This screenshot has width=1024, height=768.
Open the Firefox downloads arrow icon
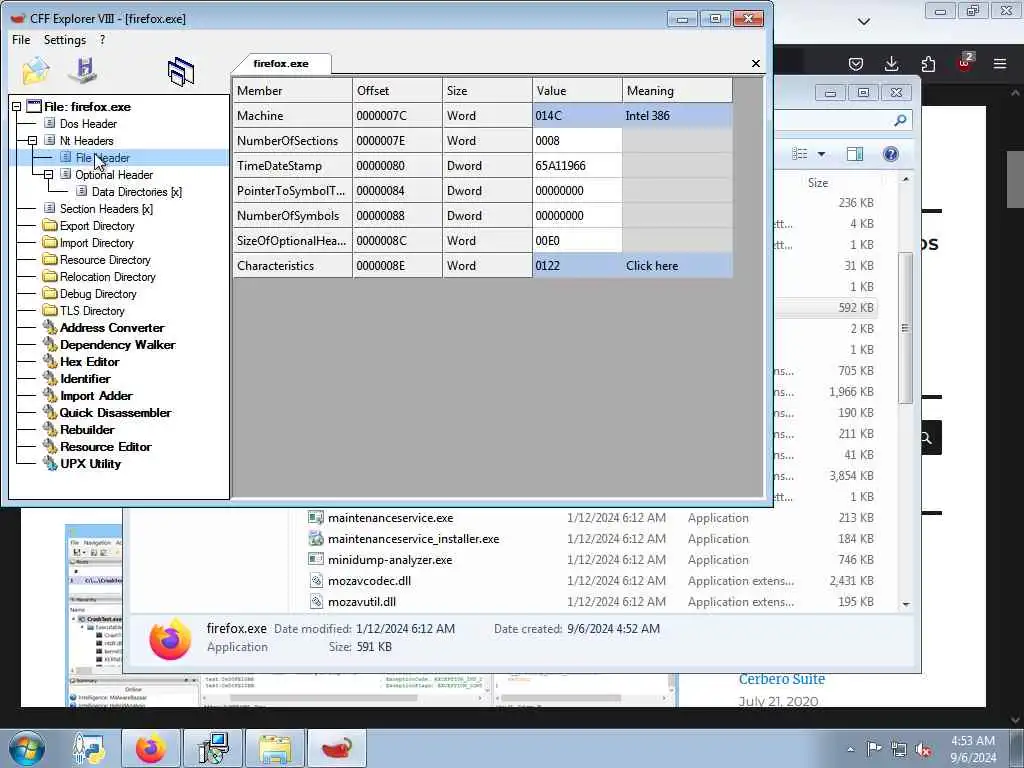[891, 63]
